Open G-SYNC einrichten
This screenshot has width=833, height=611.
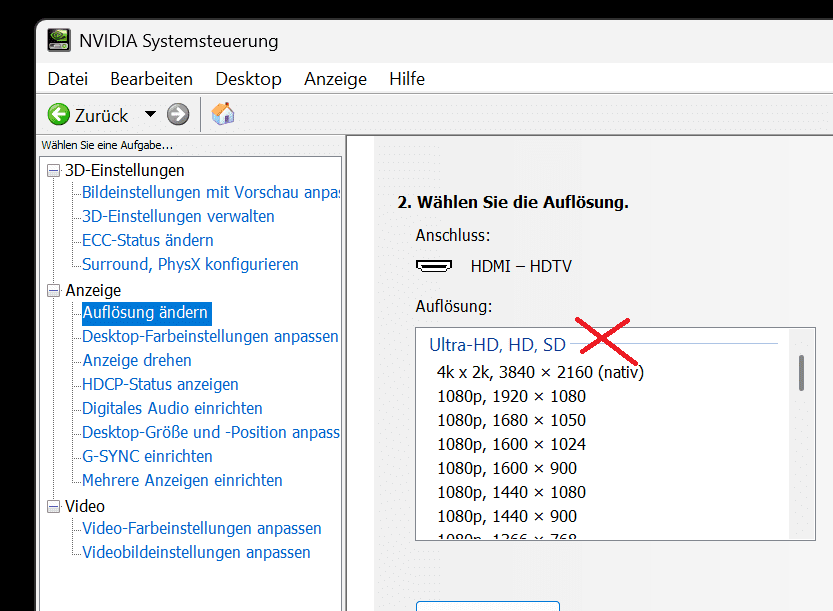coord(147,456)
